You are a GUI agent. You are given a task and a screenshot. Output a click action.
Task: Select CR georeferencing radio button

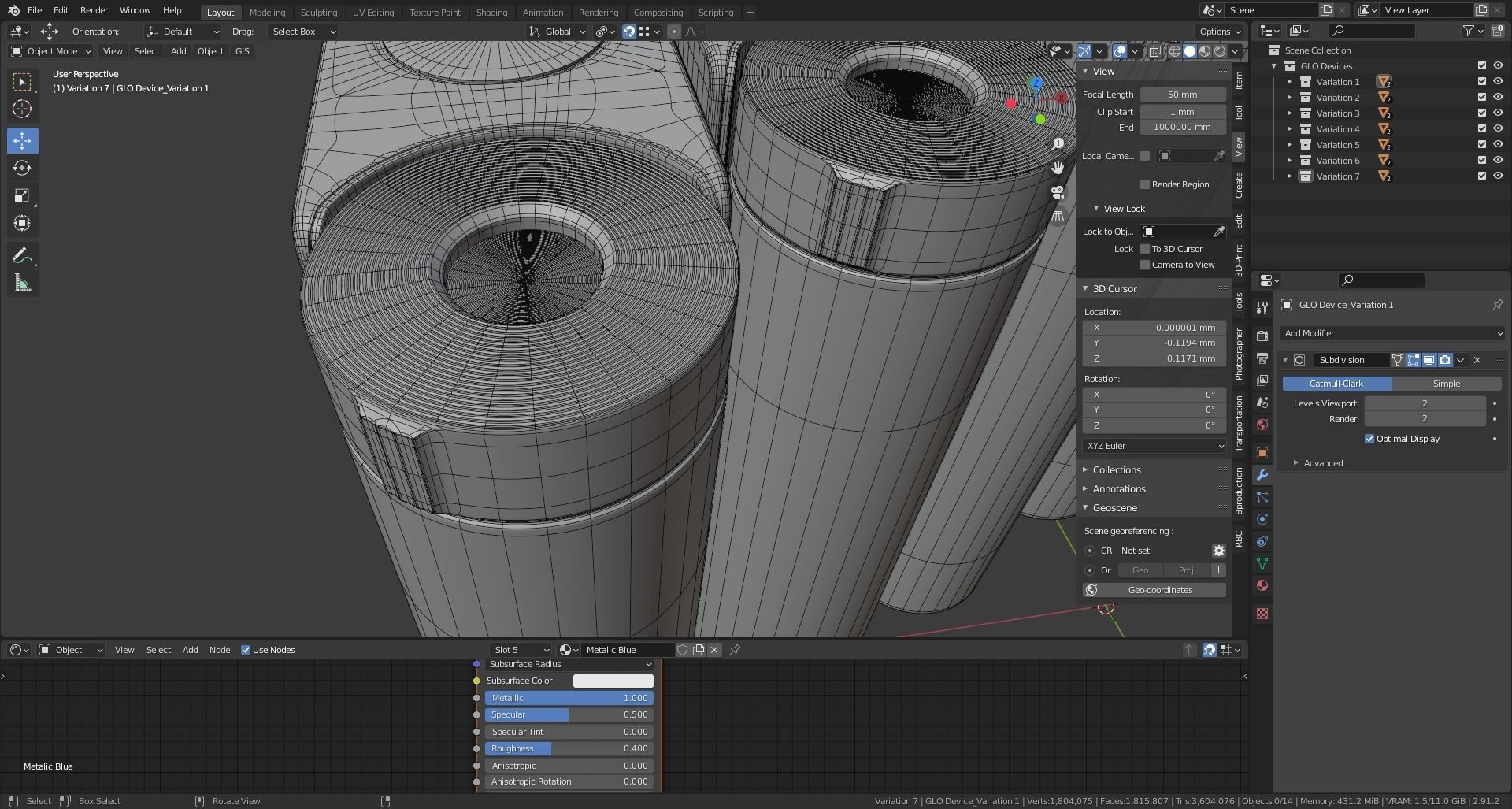pos(1090,551)
